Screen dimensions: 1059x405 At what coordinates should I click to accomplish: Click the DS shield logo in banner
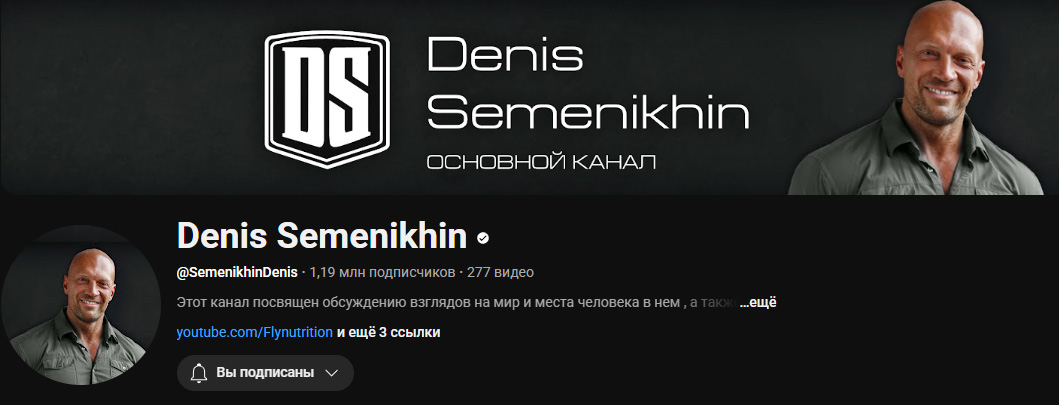coord(327,99)
